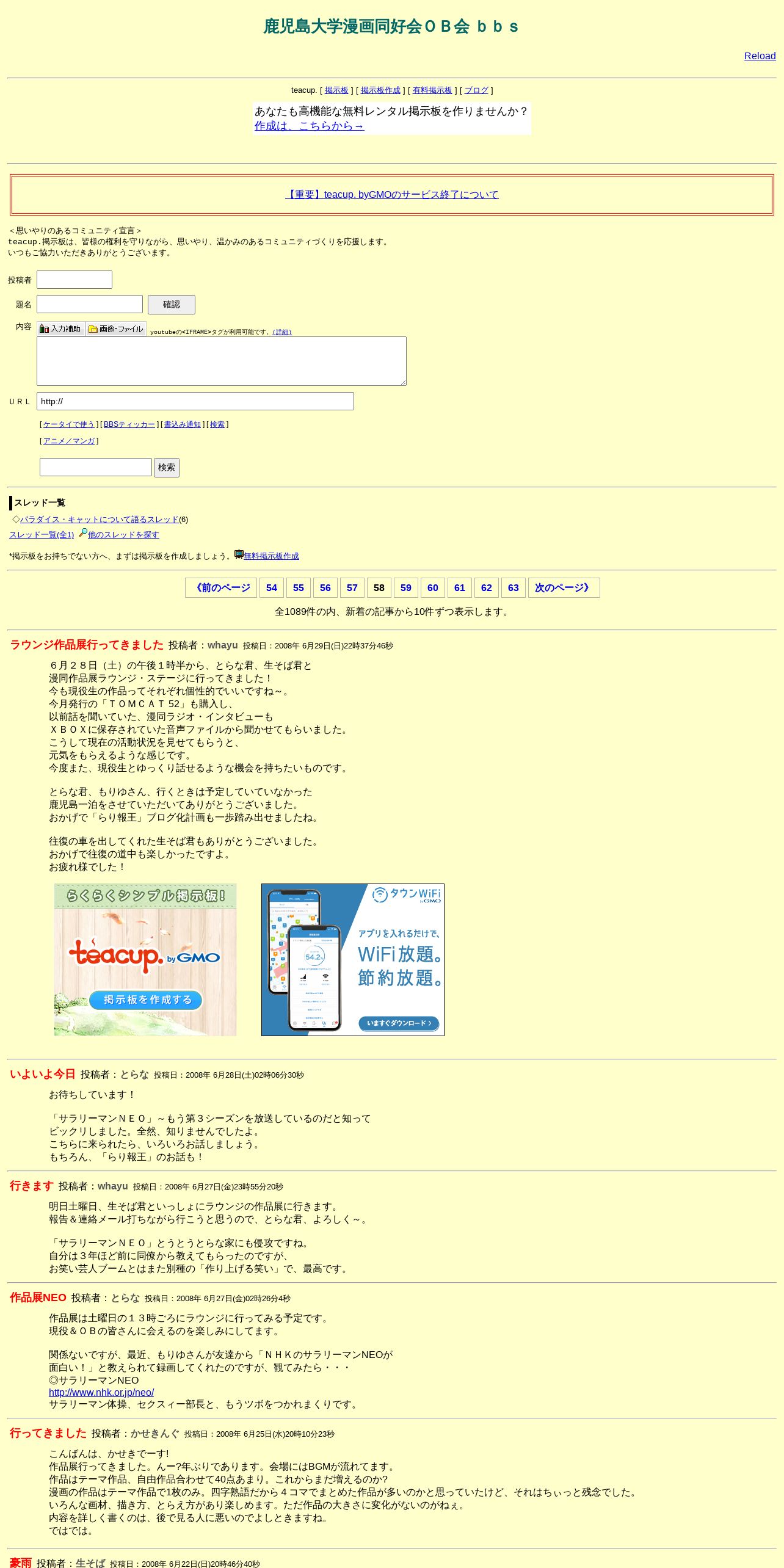Click post title 行ってきました
Viewport: 784px width, 1568px height.
(x=48, y=1433)
